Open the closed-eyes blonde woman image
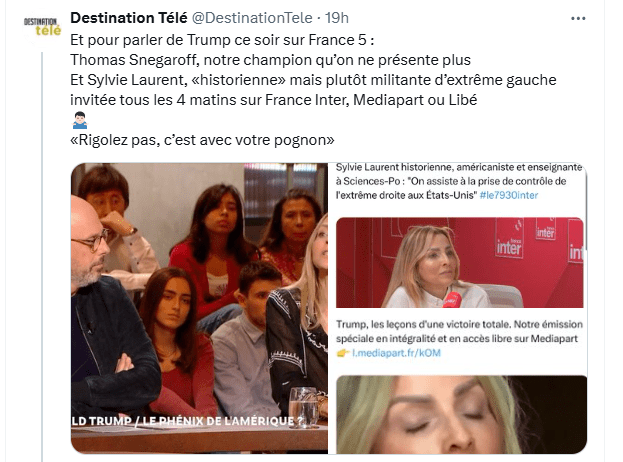 coord(461,414)
